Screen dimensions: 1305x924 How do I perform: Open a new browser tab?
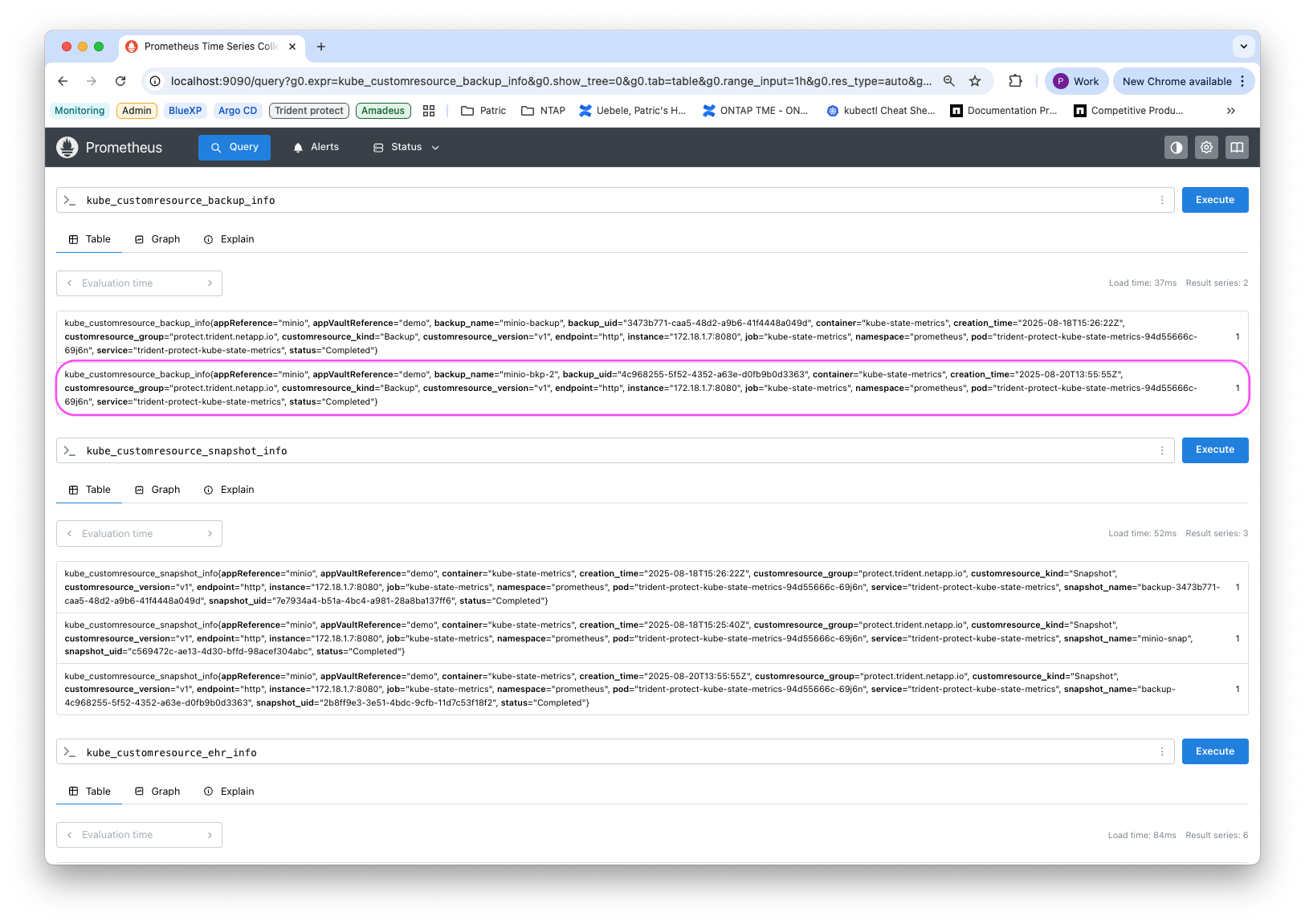coord(321,47)
